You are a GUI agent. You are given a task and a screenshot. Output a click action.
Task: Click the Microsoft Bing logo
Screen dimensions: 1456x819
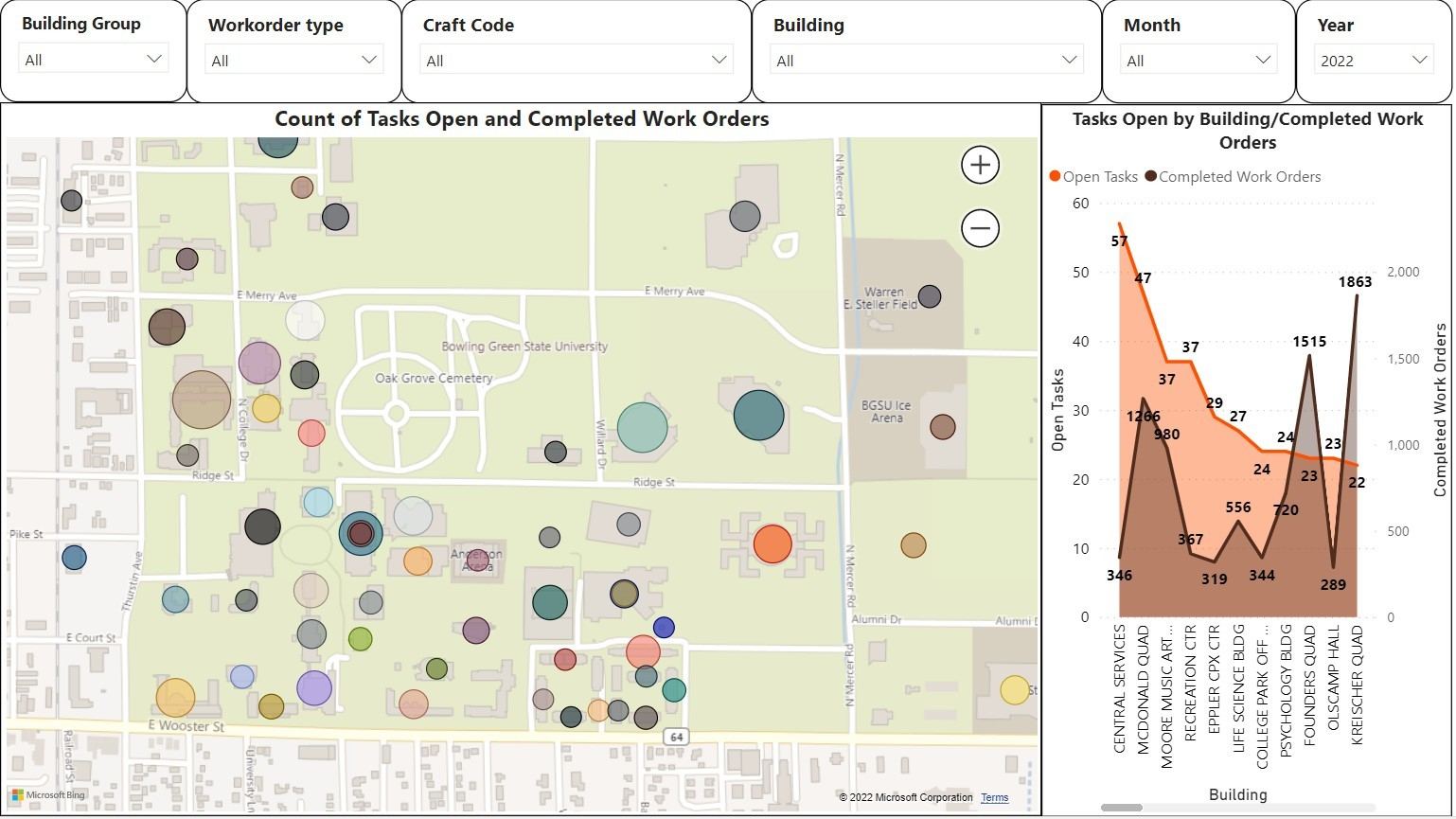point(48,795)
